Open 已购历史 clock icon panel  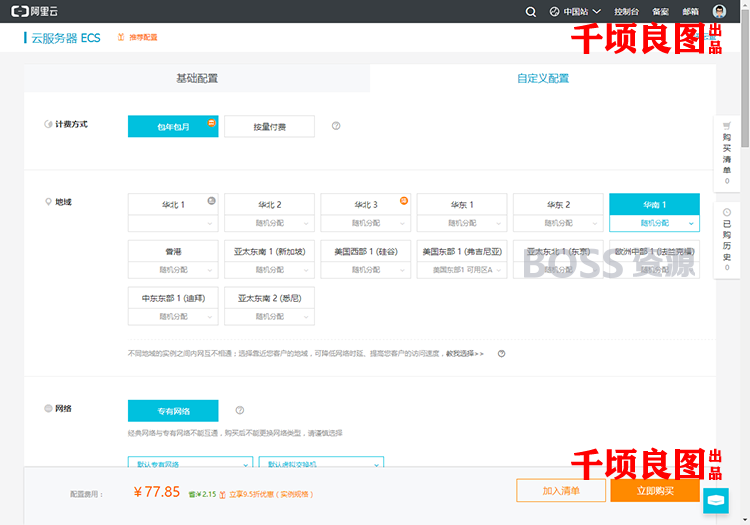click(727, 240)
